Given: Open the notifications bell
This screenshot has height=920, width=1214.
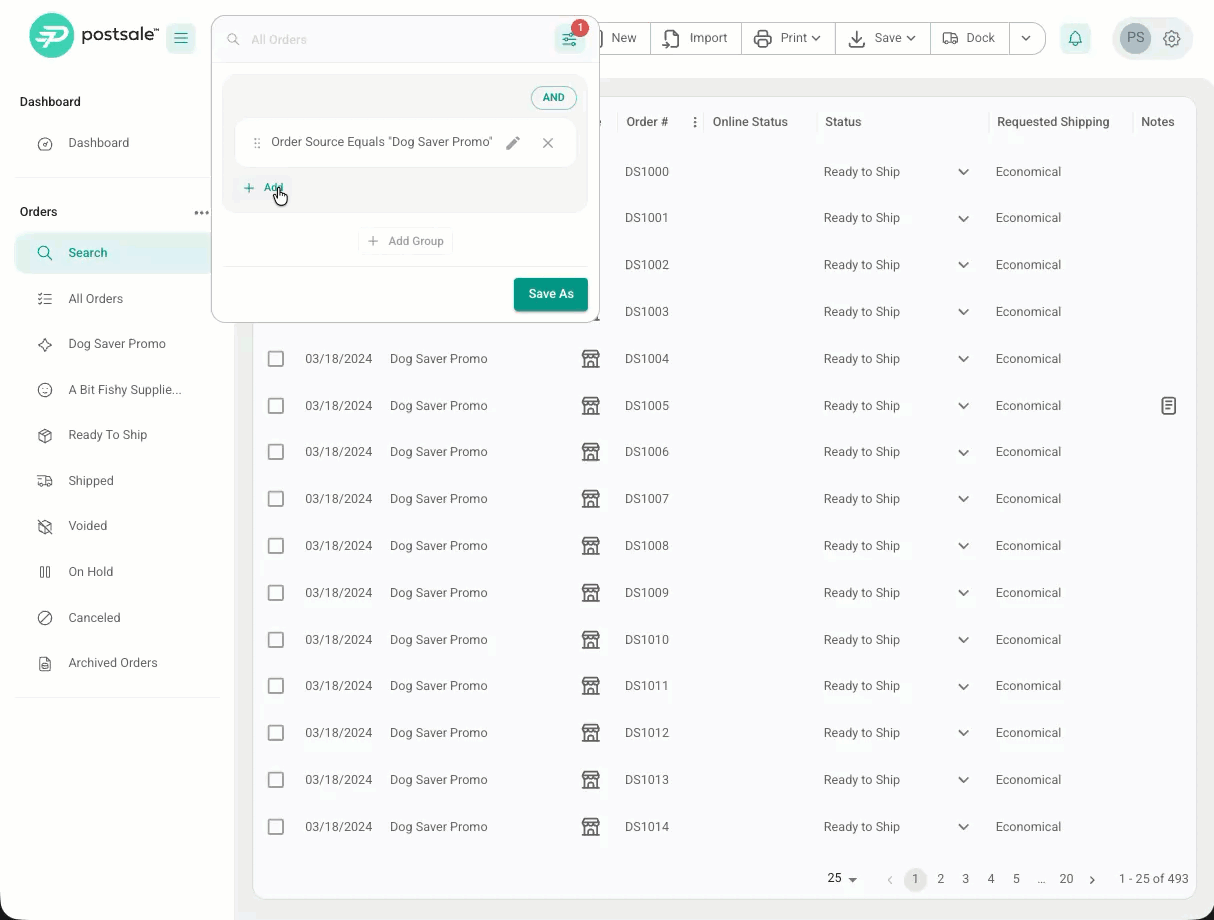Looking at the screenshot, I should pos(1075,38).
